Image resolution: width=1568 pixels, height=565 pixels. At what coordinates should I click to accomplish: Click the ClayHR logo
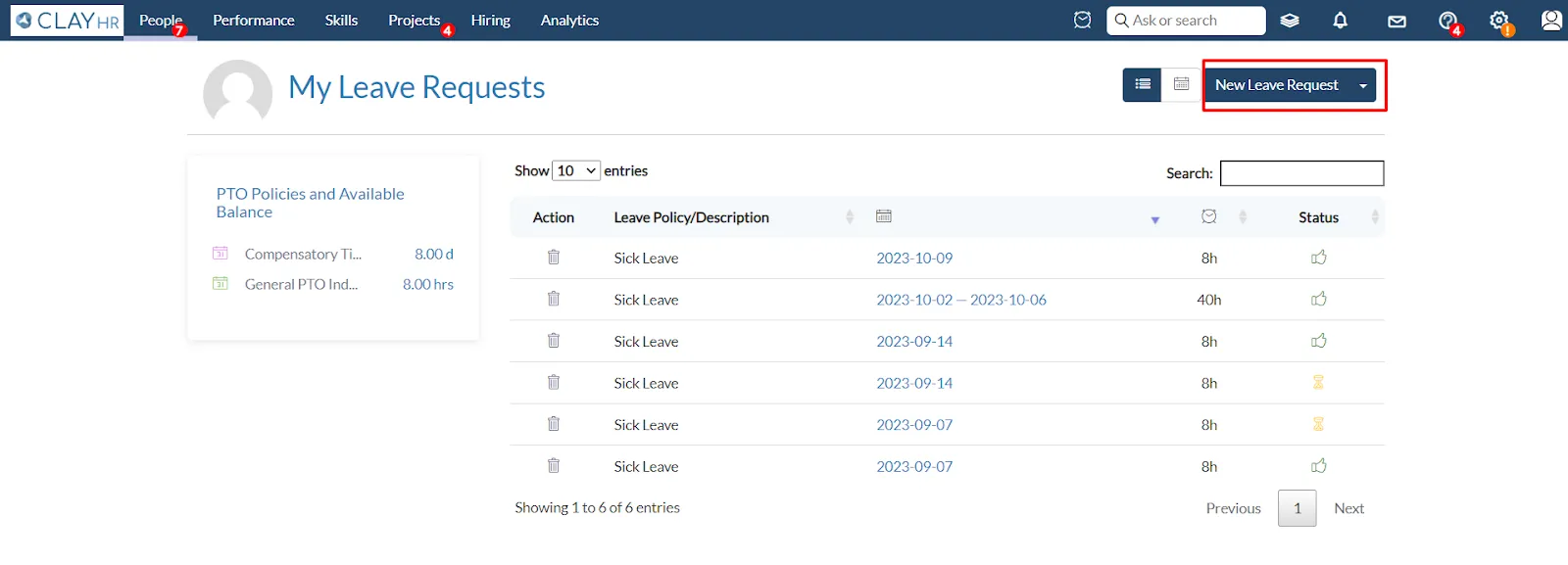(x=67, y=21)
